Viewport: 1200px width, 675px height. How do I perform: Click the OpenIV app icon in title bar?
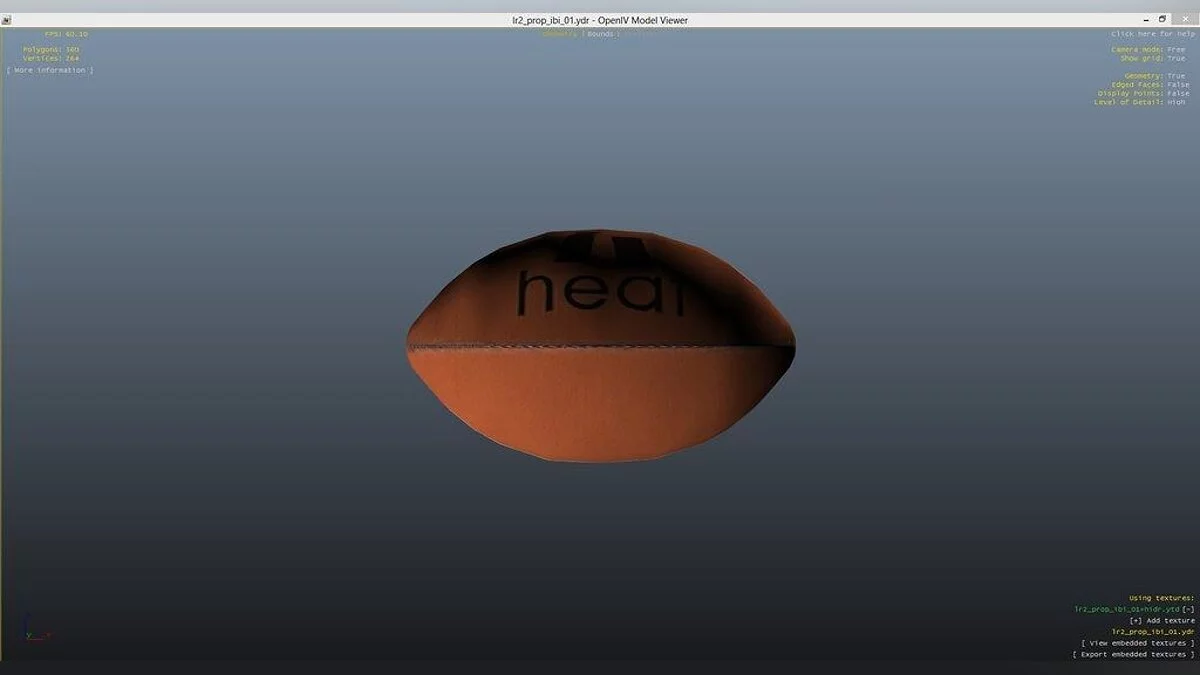6,20
